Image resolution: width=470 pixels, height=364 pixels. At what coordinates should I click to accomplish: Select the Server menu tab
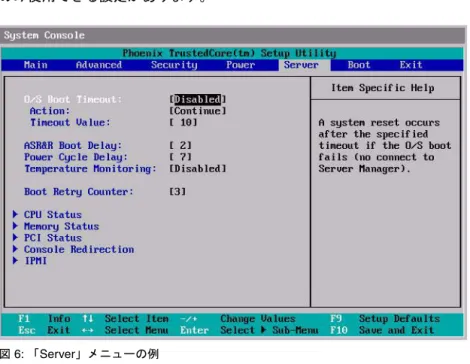click(301, 65)
